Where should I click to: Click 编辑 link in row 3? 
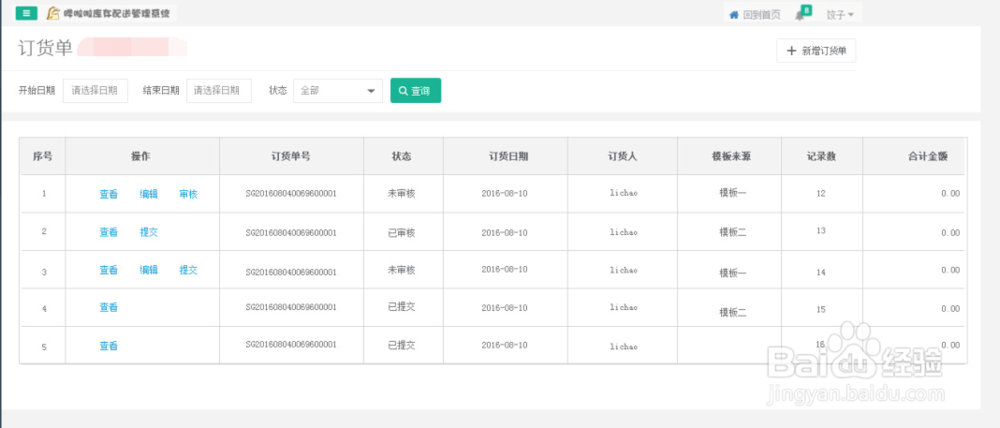pos(149,270)
